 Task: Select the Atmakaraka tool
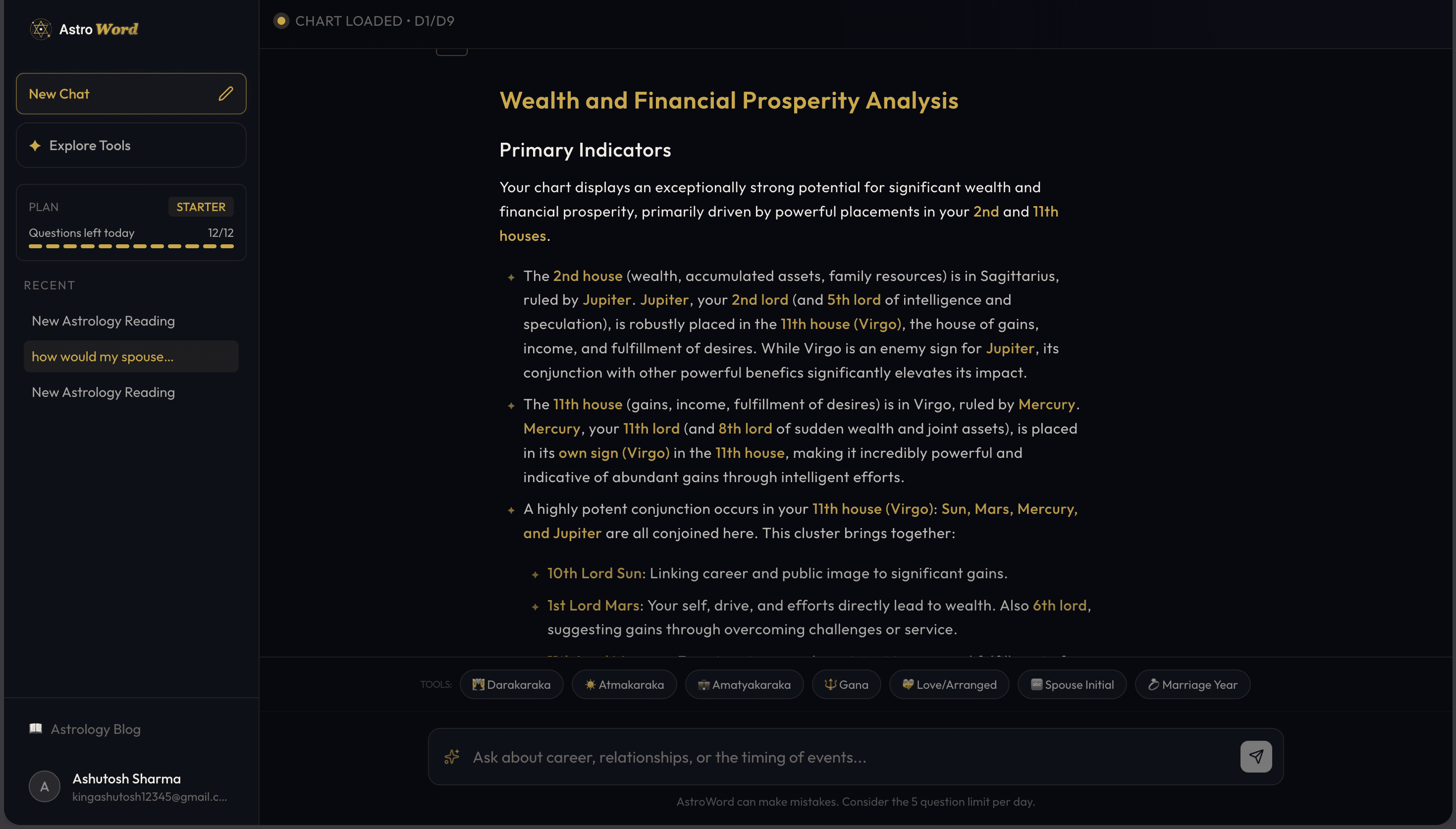pos(624,684)
